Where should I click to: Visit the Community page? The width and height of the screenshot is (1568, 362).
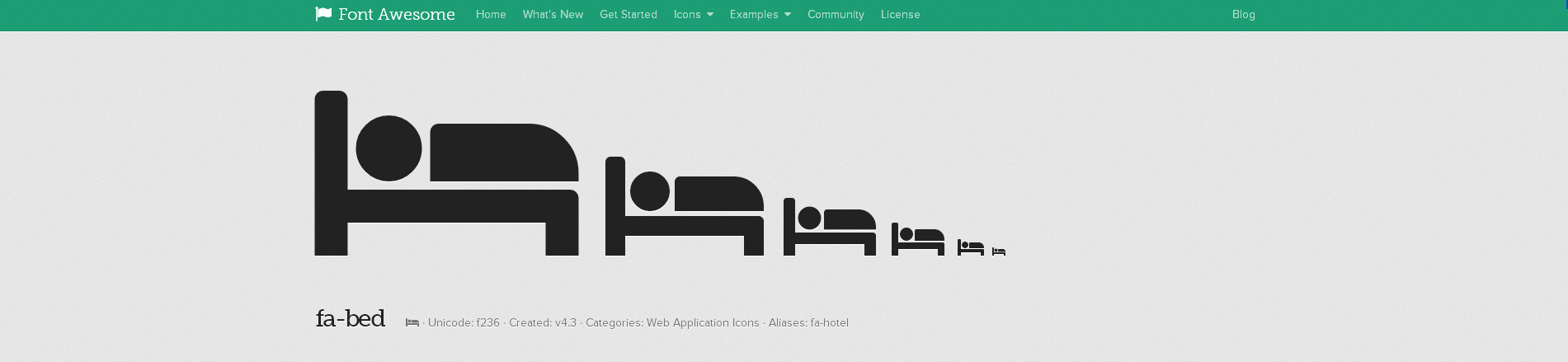(x=836, y=14)
